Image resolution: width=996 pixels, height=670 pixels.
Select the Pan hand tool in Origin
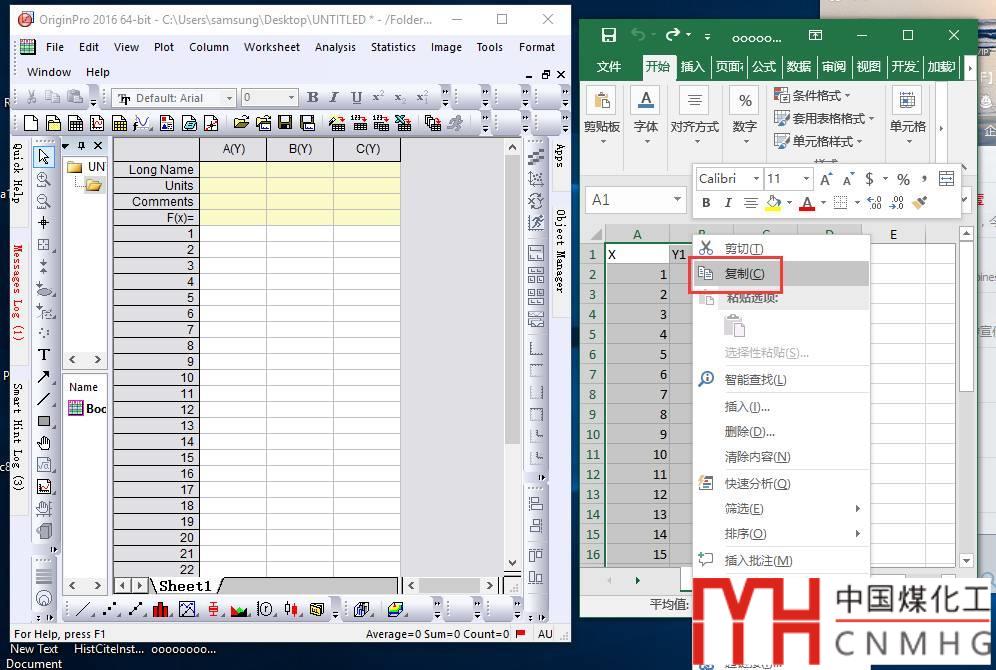pyautogui.click(x=43, y=443)
